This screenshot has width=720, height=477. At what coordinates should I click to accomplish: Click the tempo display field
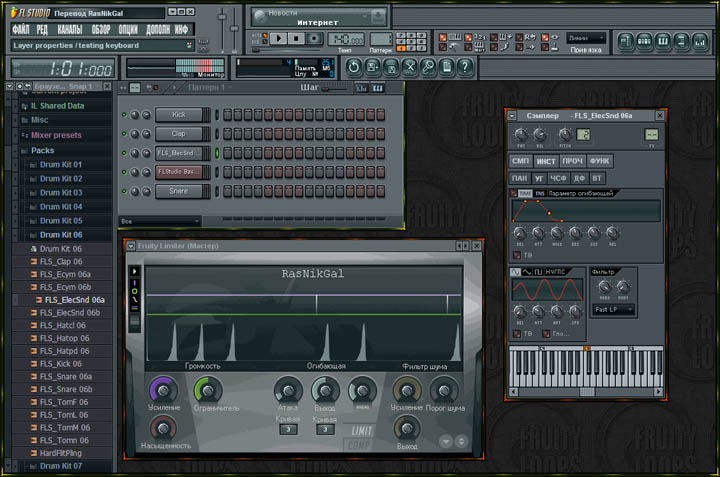346,39
